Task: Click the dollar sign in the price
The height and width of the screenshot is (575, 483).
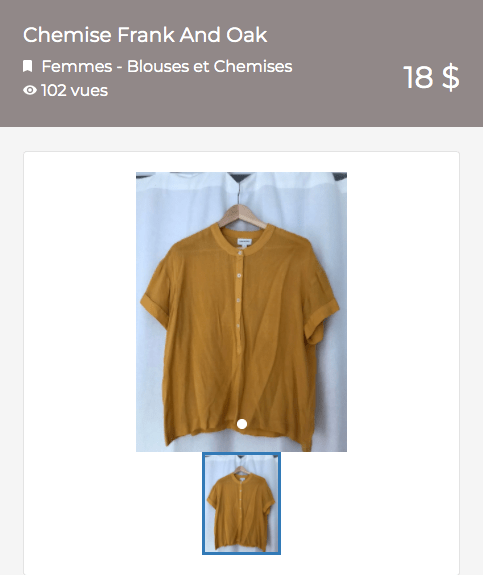Action: (x=450, y=77)
